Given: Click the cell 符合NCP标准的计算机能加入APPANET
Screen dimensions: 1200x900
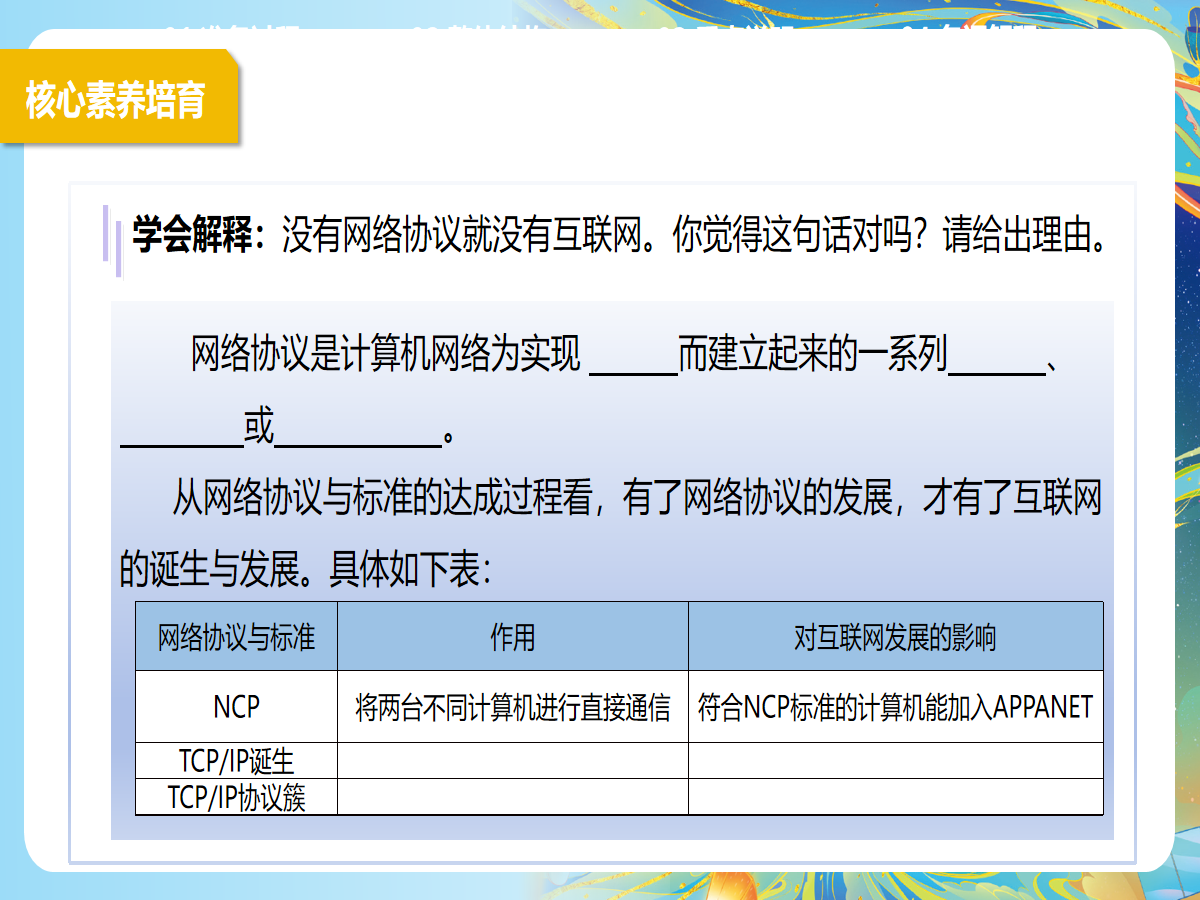Looking at the screenshot, I should pyautogui.click(x=896, y=706).
